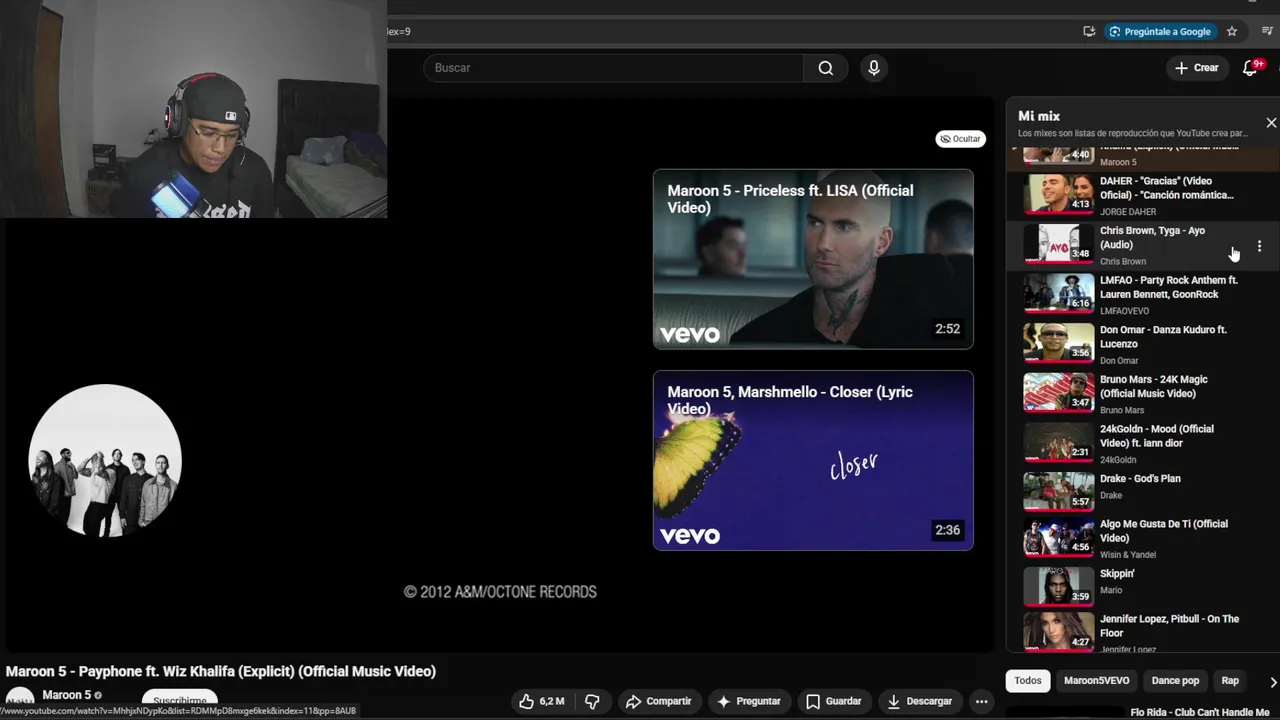Focus the Buscar search field
The width and height of the screenshot is (1280, 720).
coord(613,68)
